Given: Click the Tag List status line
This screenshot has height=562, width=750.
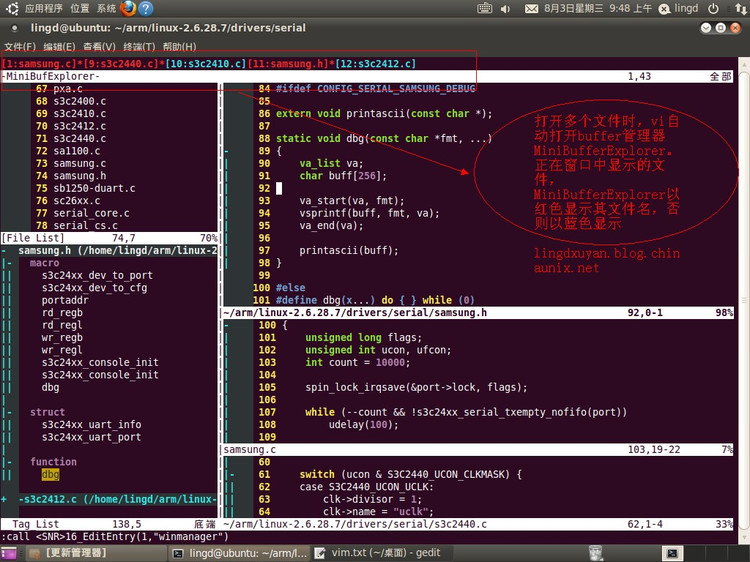Looking at the screenshot, I should pos(110,524).
